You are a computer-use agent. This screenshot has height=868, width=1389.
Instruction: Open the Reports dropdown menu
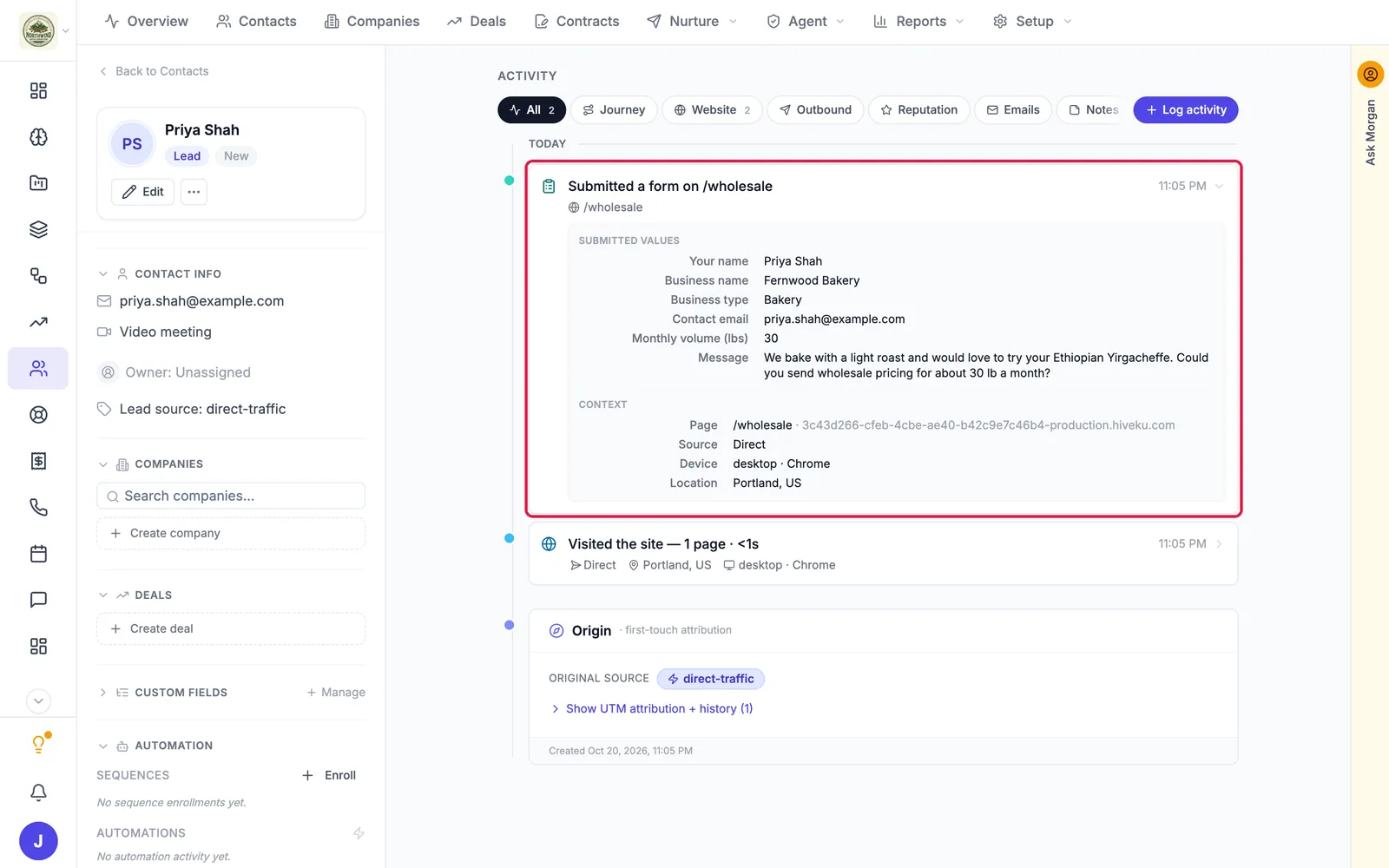coord(918,22)
